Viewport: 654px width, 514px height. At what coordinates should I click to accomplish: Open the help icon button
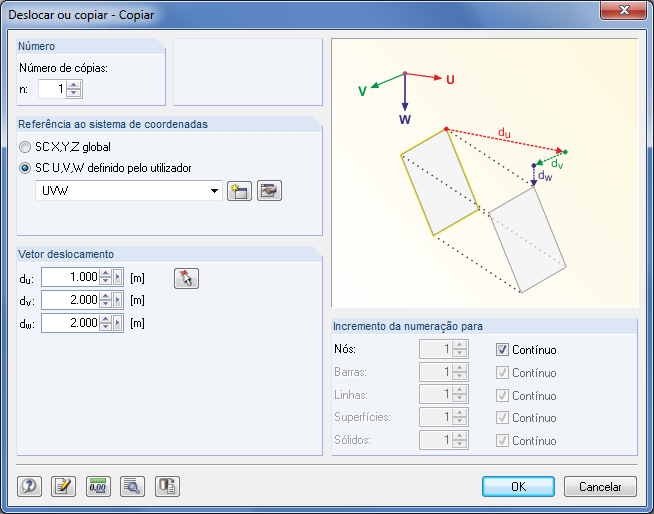(30, 486)
